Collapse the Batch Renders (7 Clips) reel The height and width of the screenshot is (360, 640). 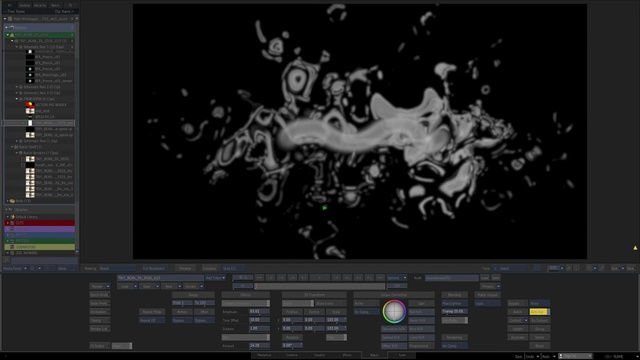(17, 153)
